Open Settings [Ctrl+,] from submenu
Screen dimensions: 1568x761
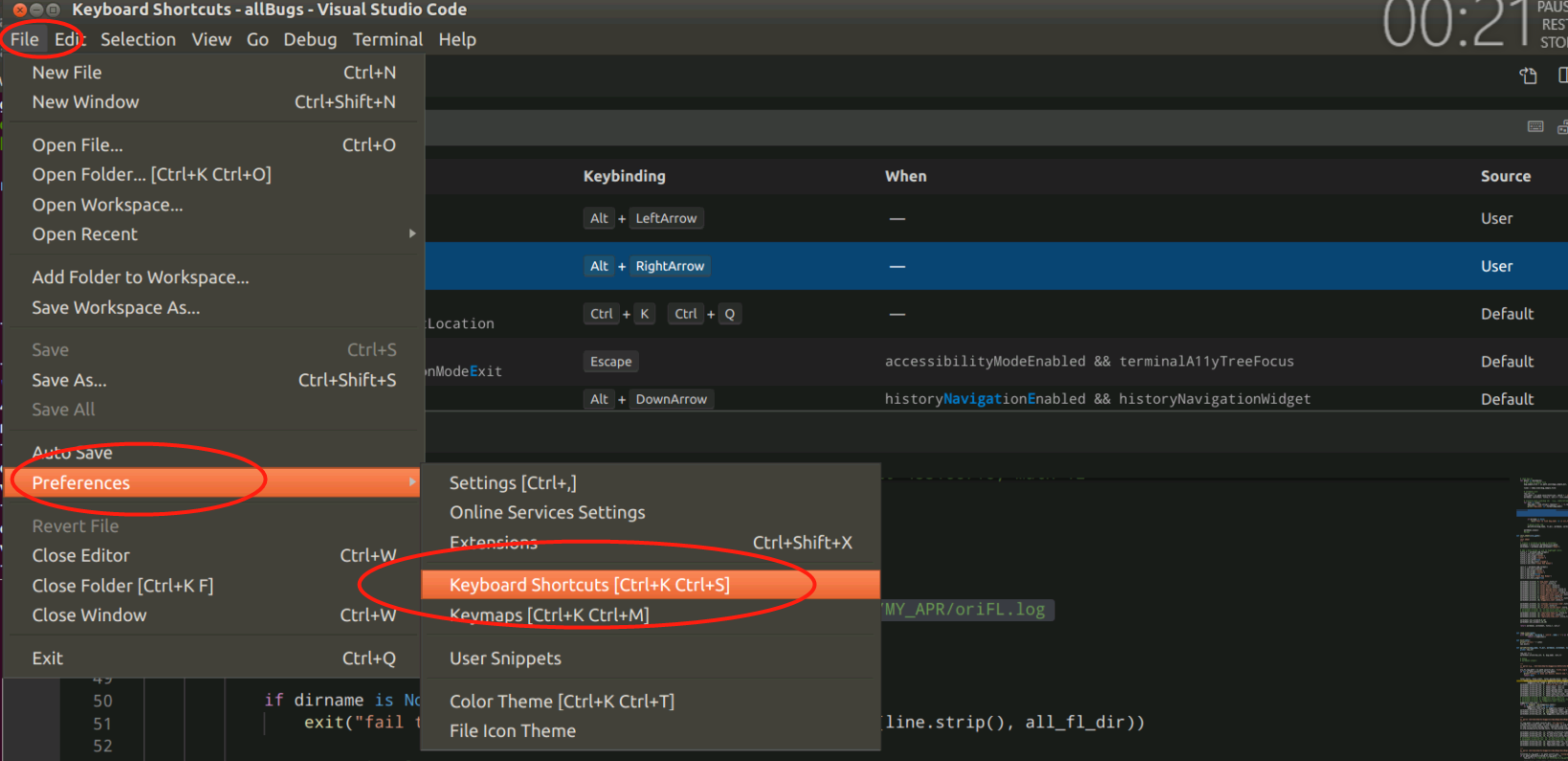651,483
